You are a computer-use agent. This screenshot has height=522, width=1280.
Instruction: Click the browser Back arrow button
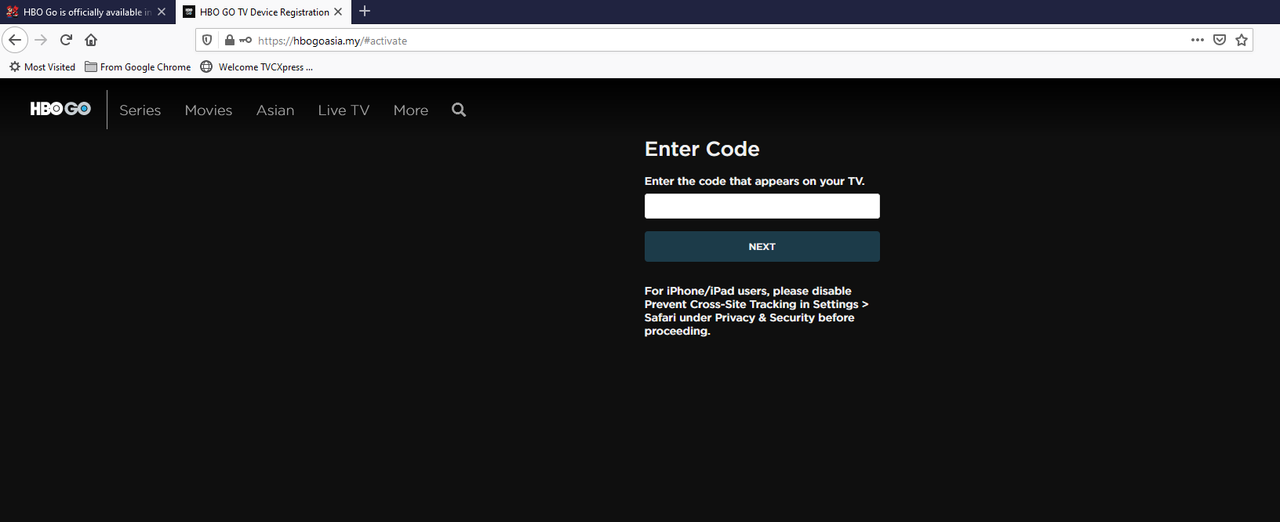(x=15, y=40)
